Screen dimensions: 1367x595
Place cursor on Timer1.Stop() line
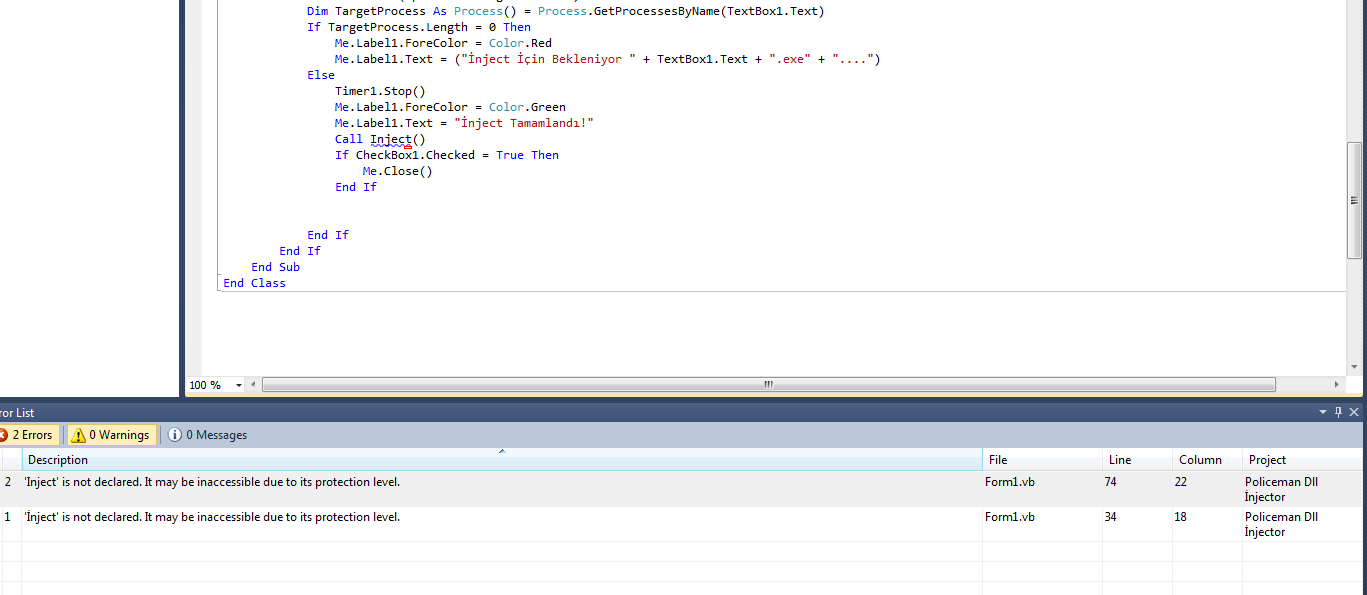(380, 91)
